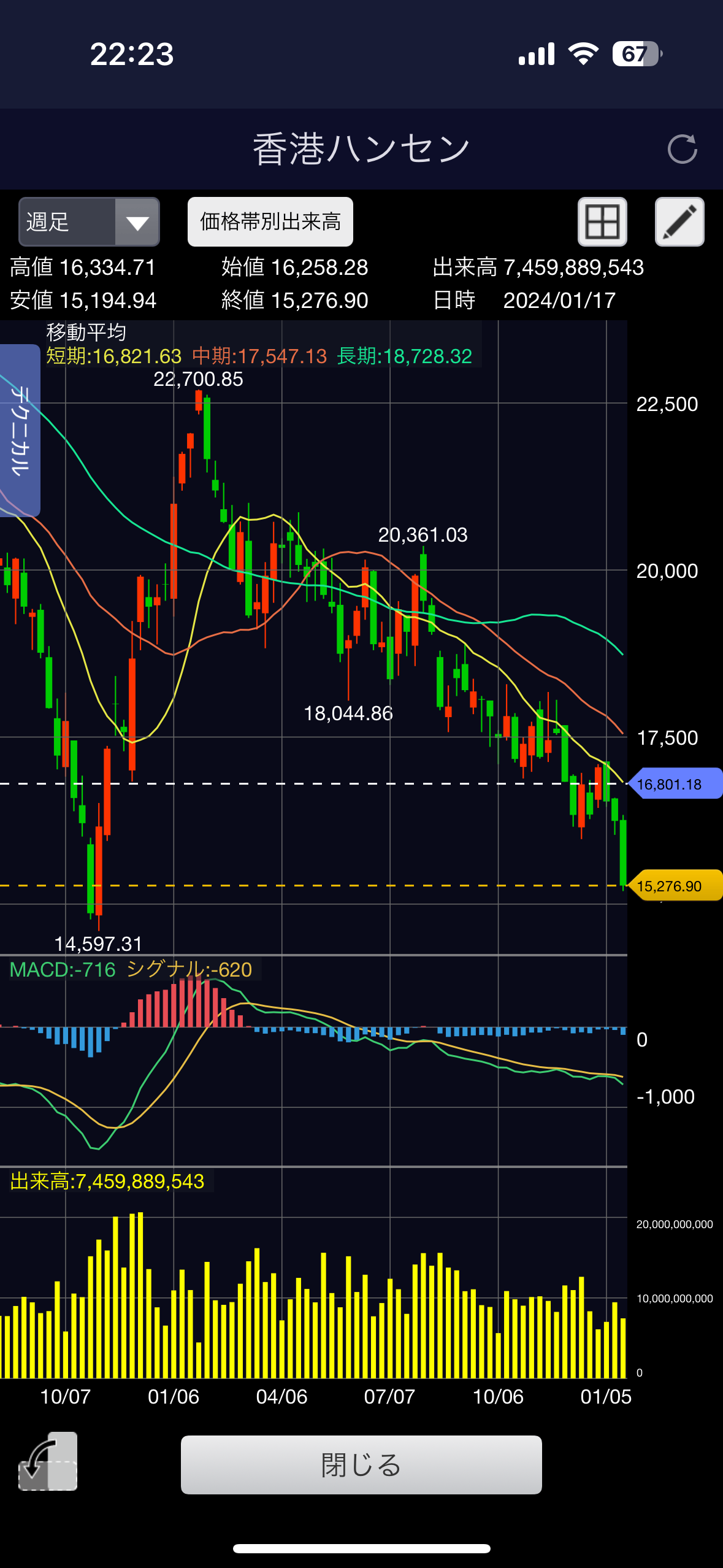This screenshot has width=723, height=1568.
Task: Tap the refresh icon beside 香港ハンセン
Action: pos(682,149)
